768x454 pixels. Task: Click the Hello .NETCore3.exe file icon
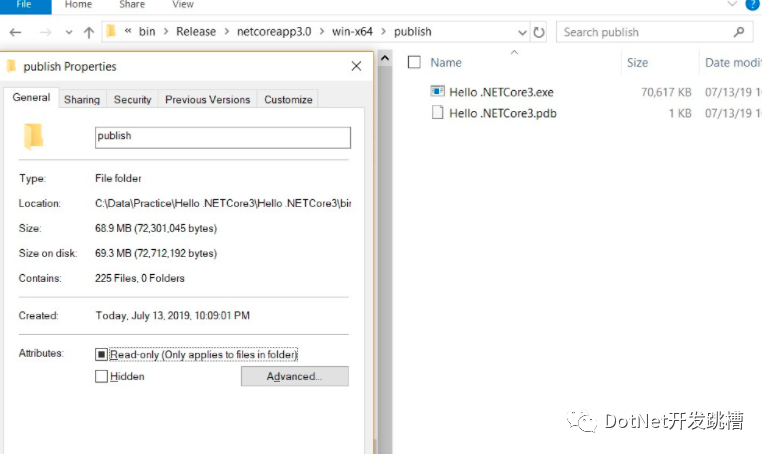coord(437,92)
